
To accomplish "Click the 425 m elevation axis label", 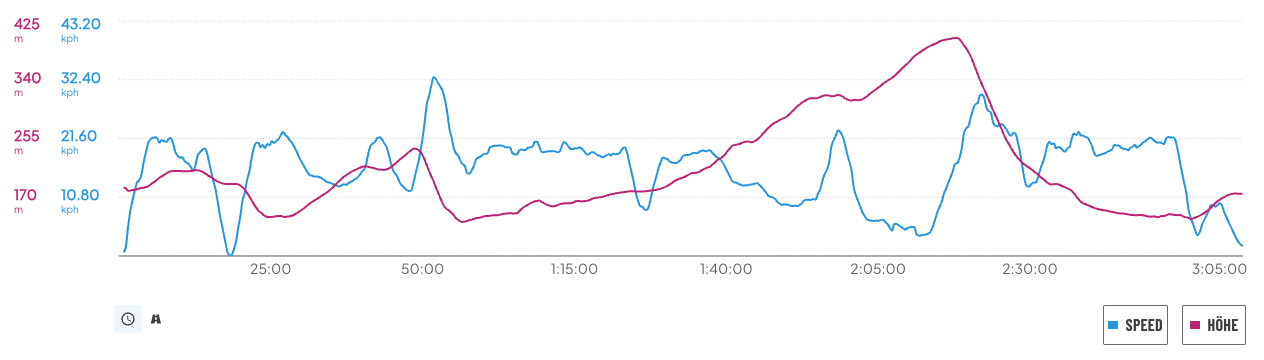I will click(x=26, y=23).
